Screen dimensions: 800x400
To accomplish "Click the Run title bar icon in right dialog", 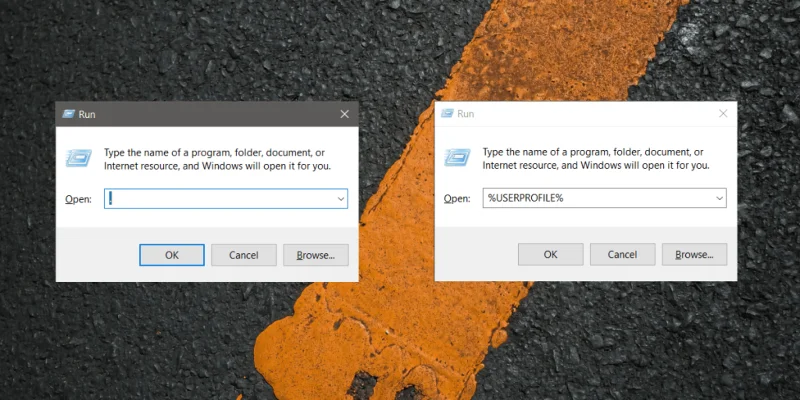I will [447, 113].
